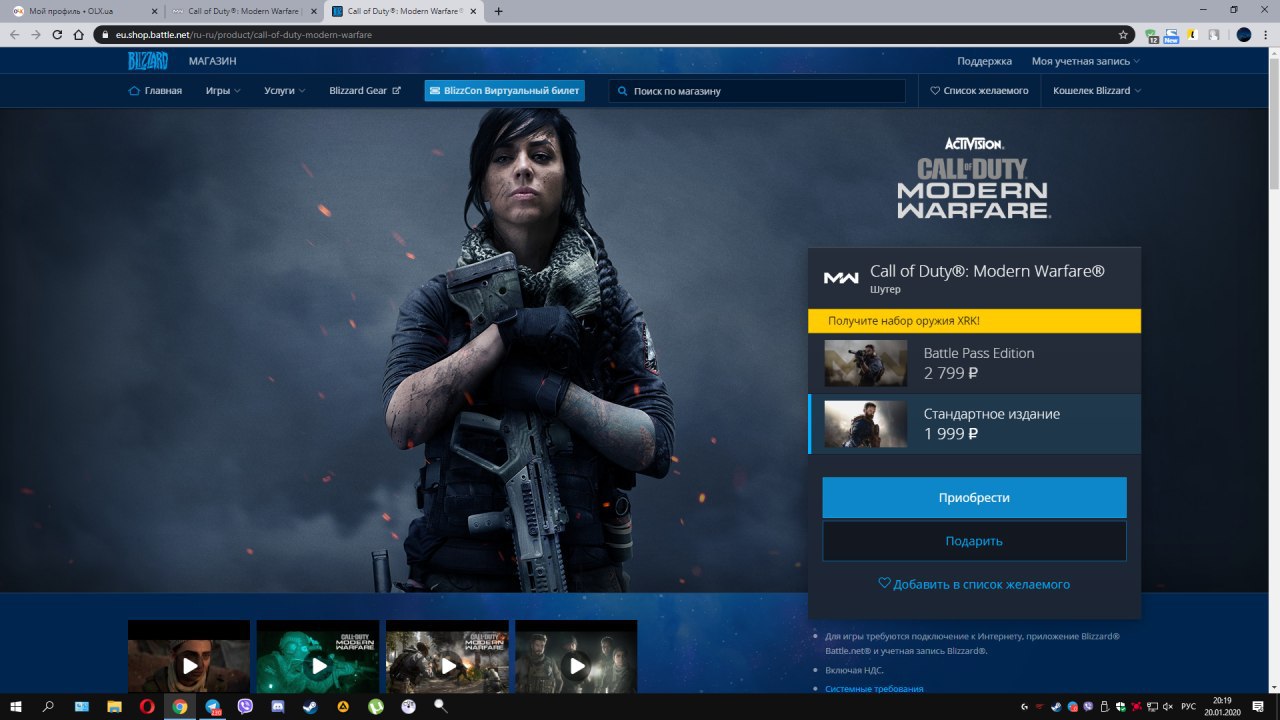The width and height of the screenshot is (1280, 720).
Task: Open Viber from the taskbar
Action: (x=246, y=706)
